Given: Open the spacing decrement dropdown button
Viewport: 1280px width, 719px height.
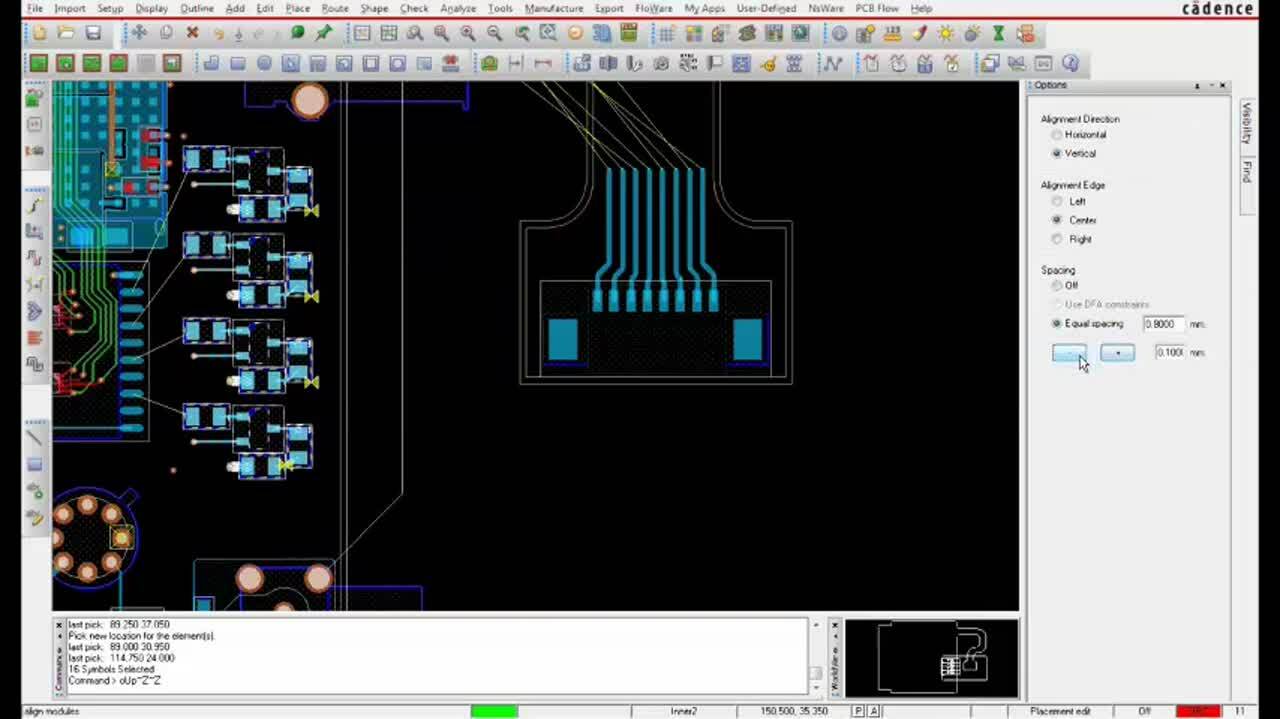Looking at the screenshot, I should coord(1117,352).
